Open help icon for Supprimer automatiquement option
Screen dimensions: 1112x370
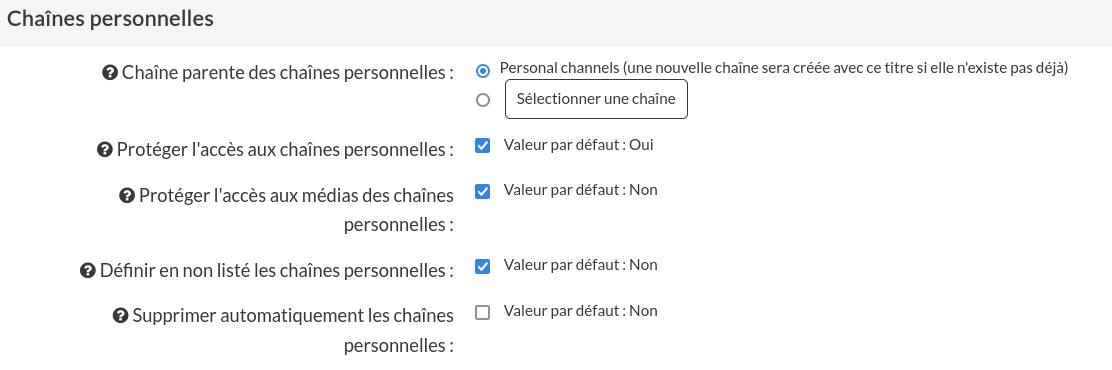(121, 315)
